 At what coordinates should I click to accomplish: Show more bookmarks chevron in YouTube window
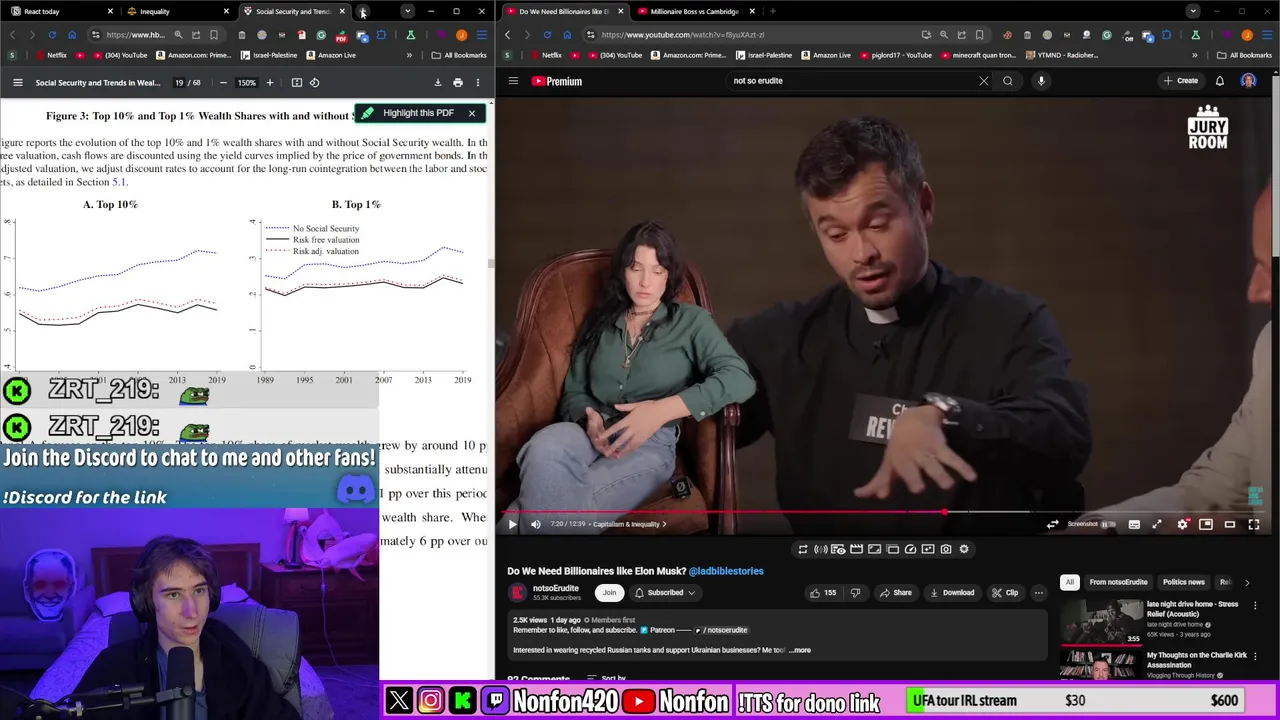point(1194,55)
